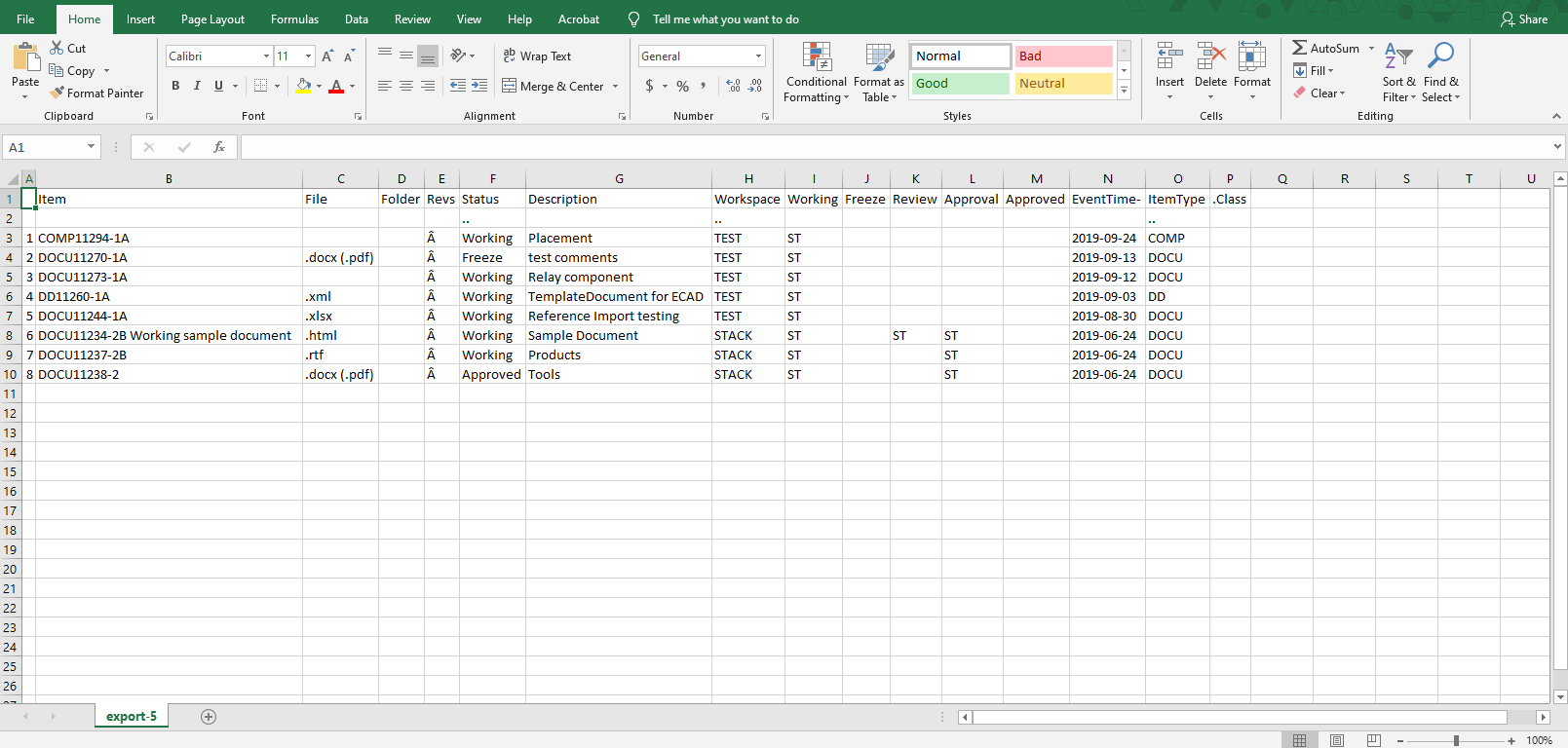Open the font name dropdown
This screenshot has height=748, width=1568.
click(266, 56)
